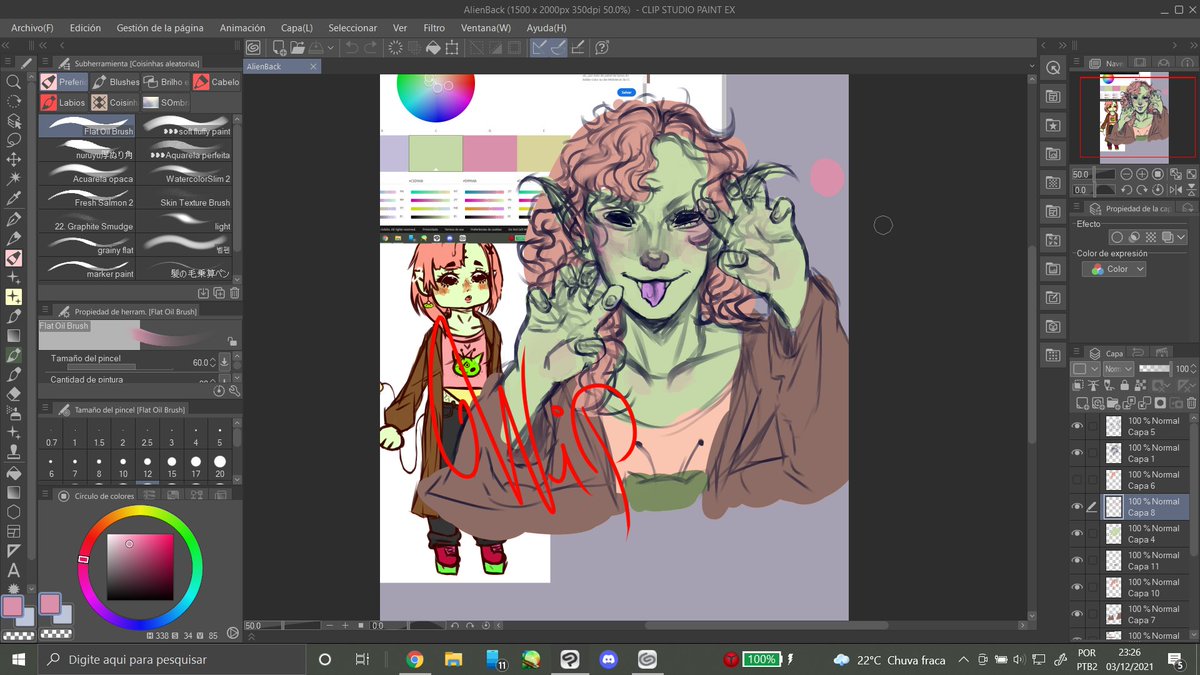Delete sub tool via trash icon
The width and height of the screenshot is (1200, 675).
point(234,293)
